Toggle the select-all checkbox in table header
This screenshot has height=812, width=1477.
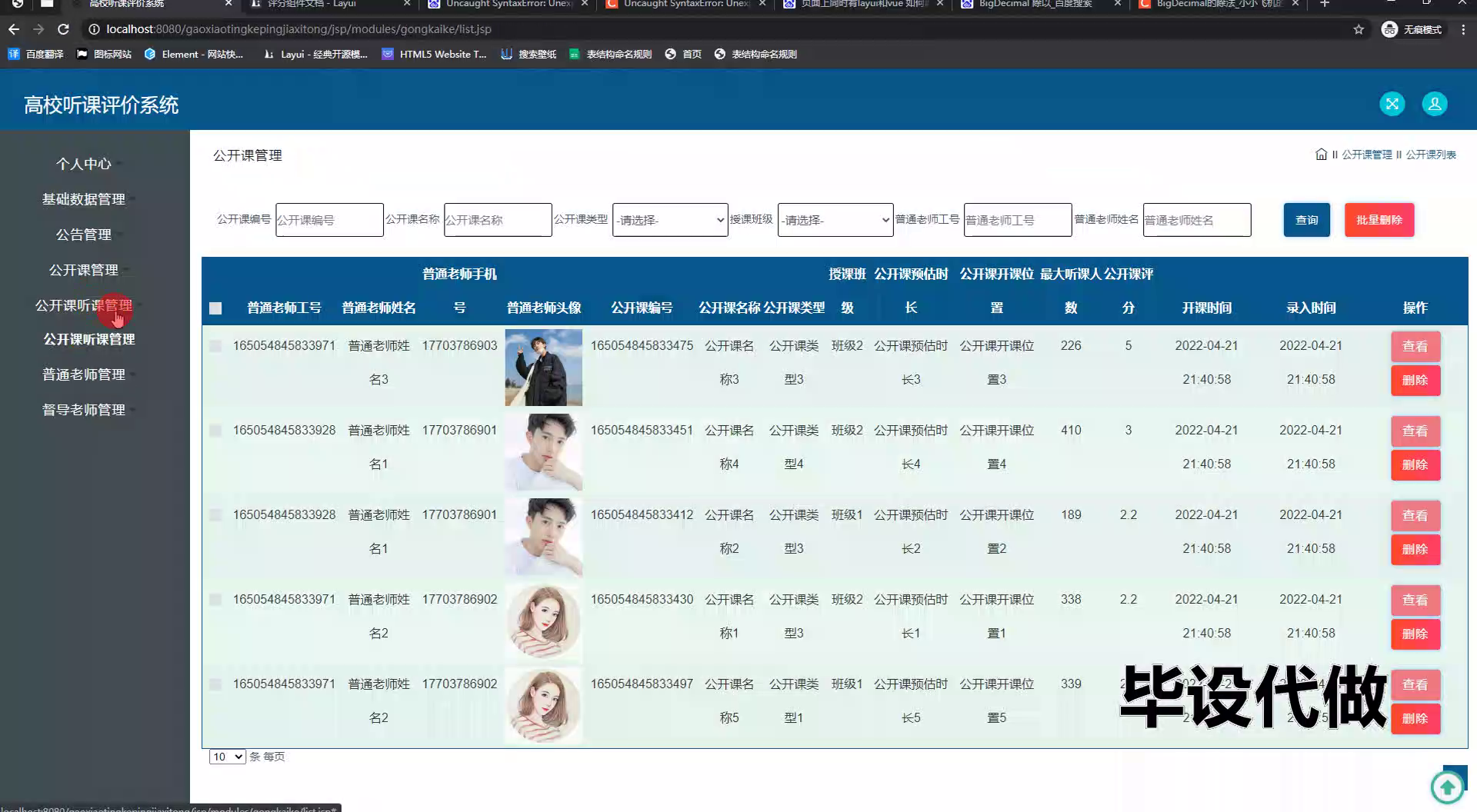point(215,308)
